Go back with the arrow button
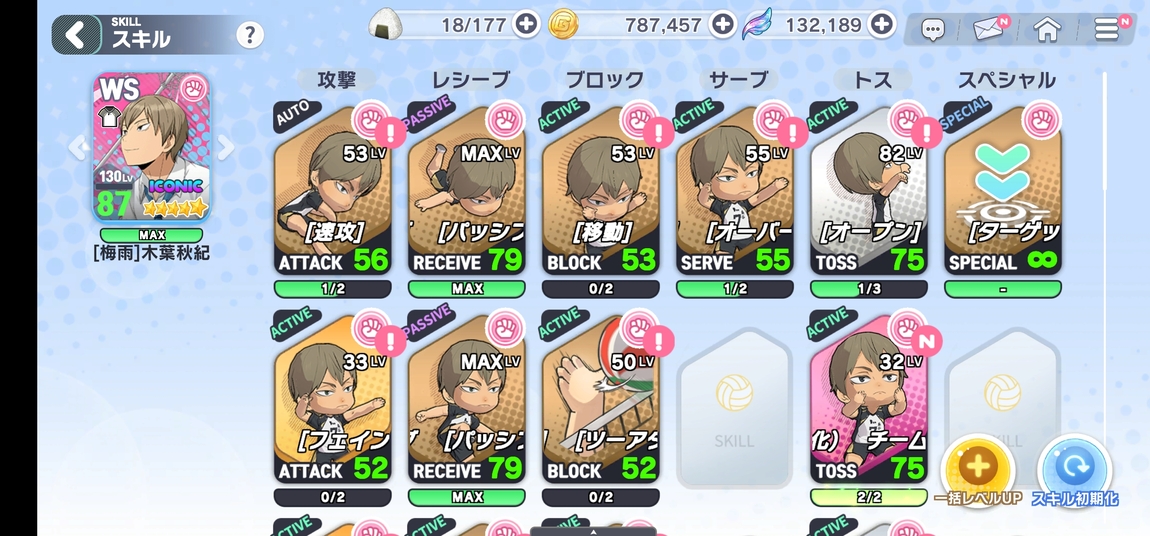Image resolution: width=1150 pixels, height=536 pixels. 76,34
